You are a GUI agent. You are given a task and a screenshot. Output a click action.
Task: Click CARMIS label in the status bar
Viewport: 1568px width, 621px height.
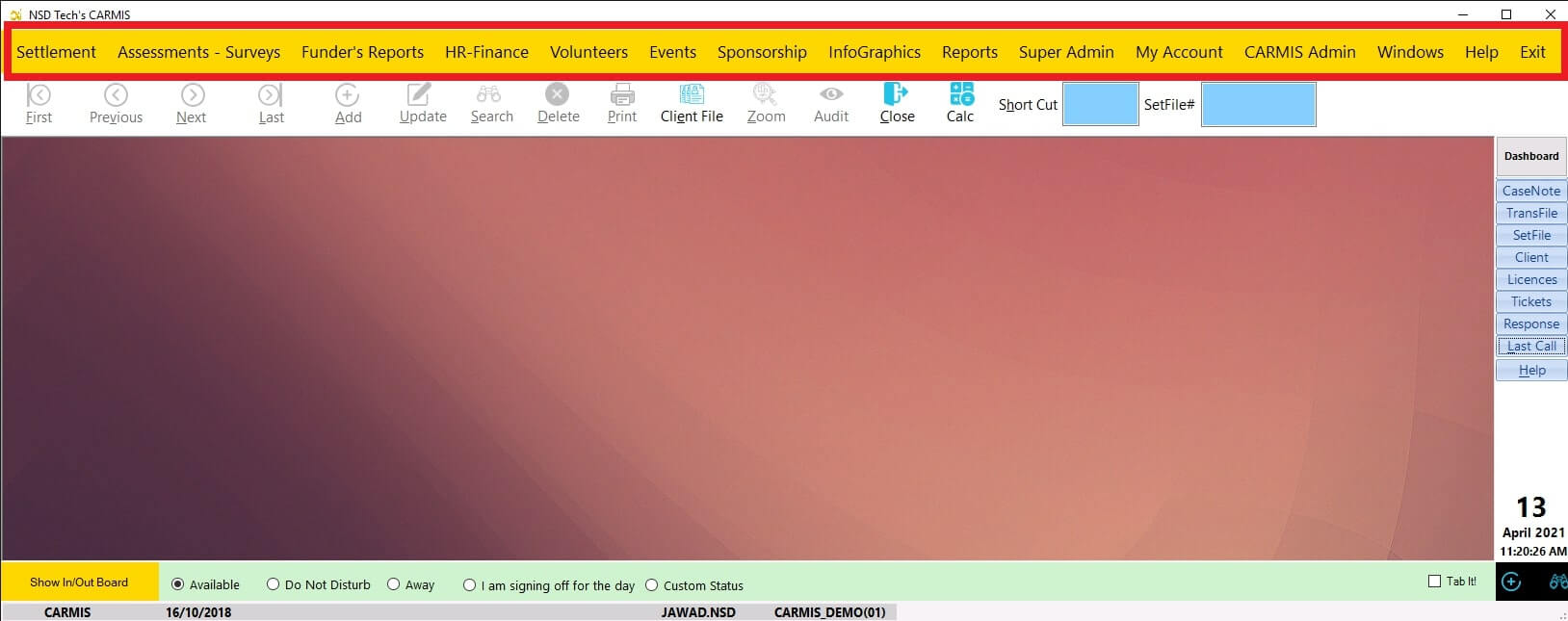click(67, 612)
